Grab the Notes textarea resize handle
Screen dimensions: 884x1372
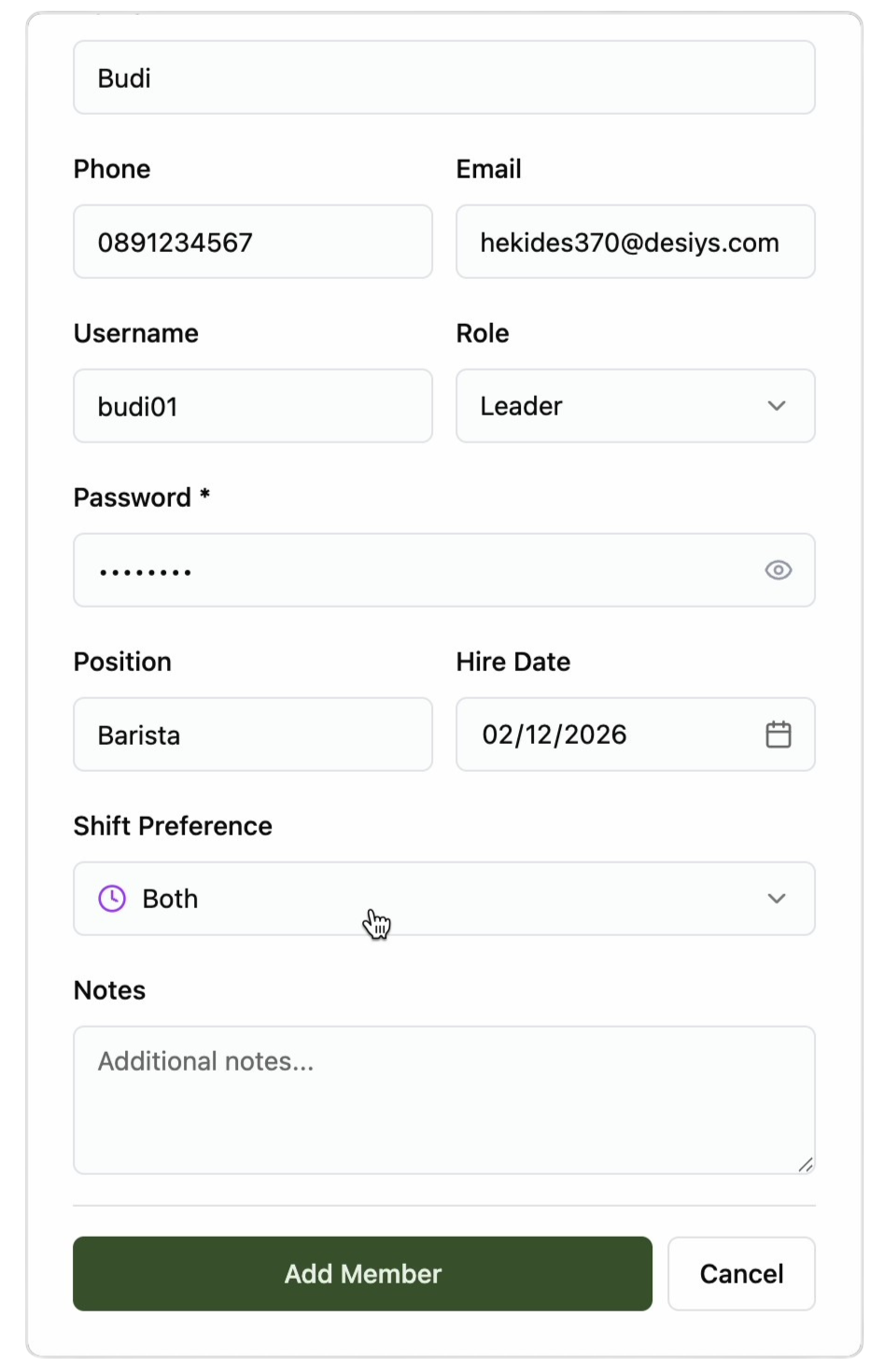pyautogui.click(x=805, y=1164)
